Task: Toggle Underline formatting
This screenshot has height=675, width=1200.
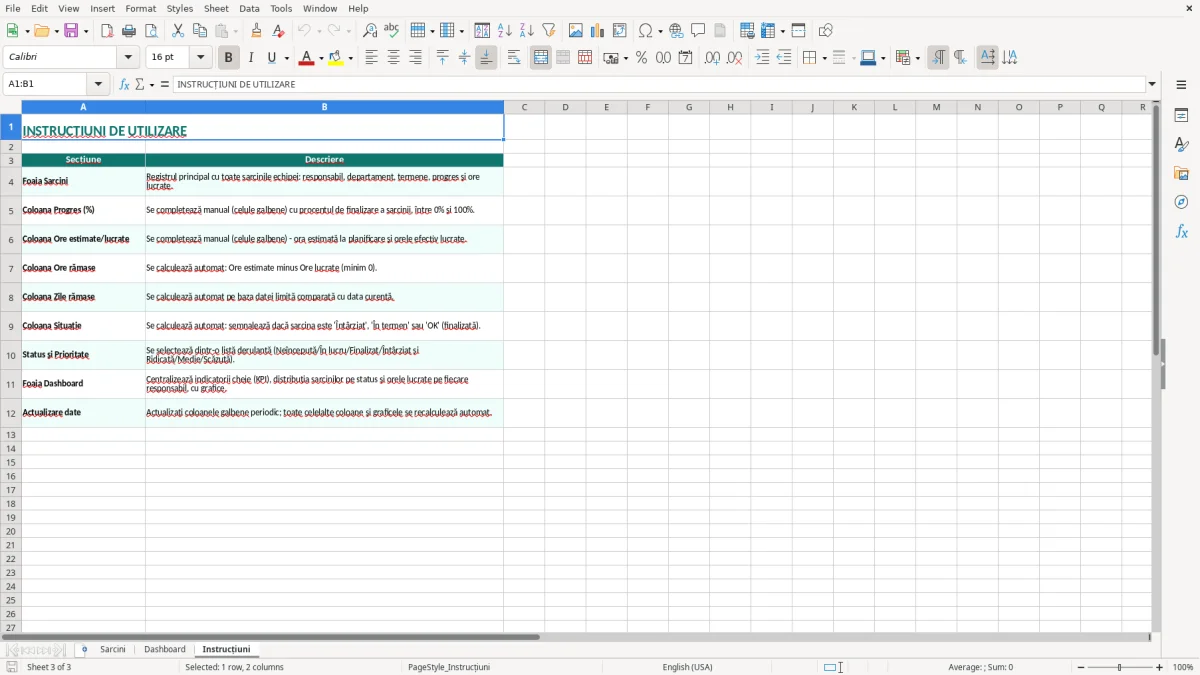Action: pos(271,58)
